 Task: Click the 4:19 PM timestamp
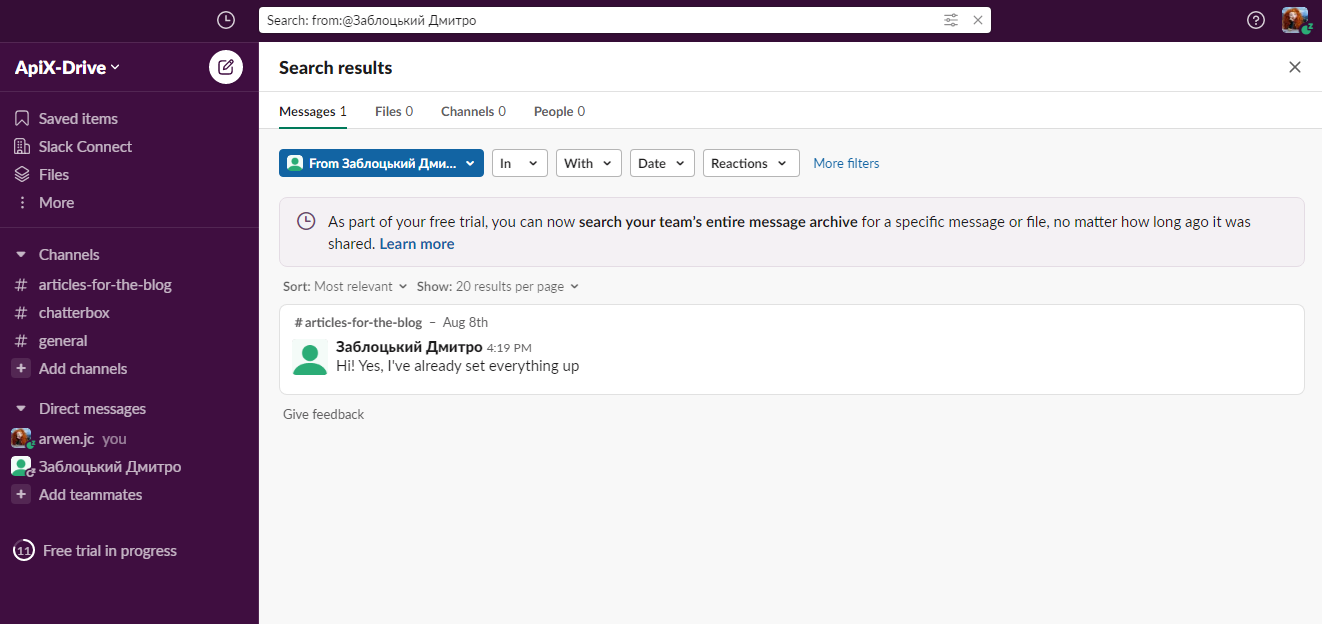point(509,348)
